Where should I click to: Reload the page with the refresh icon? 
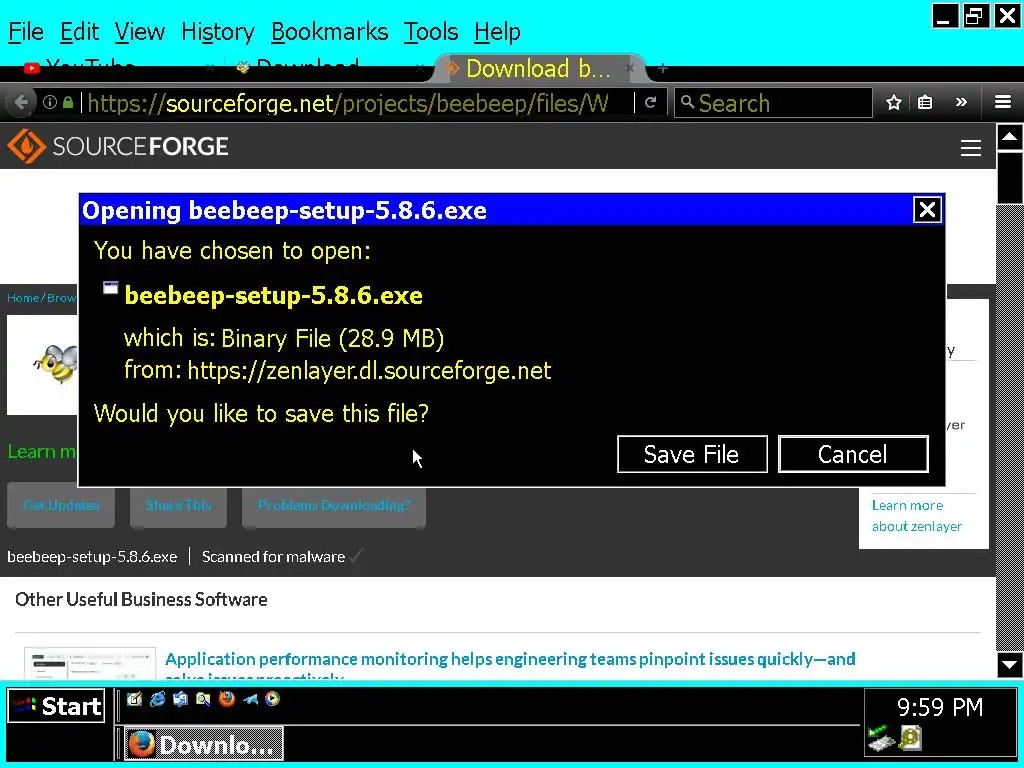point(650,103)
